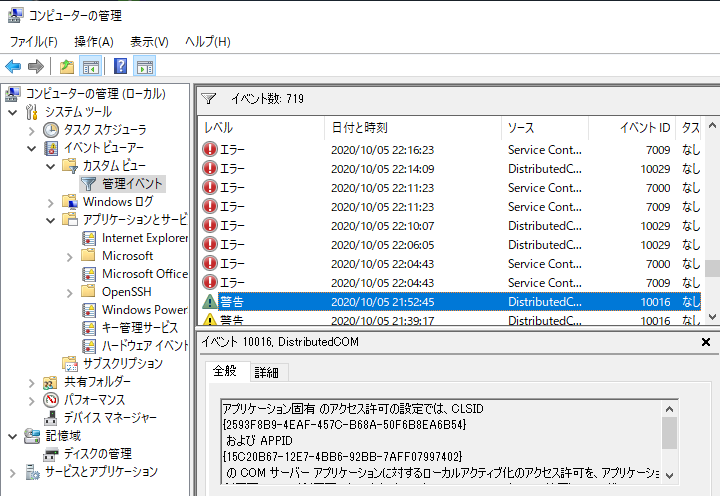Expand the Windows ログ tree node

pyautogui.click(x=50, y=202)
